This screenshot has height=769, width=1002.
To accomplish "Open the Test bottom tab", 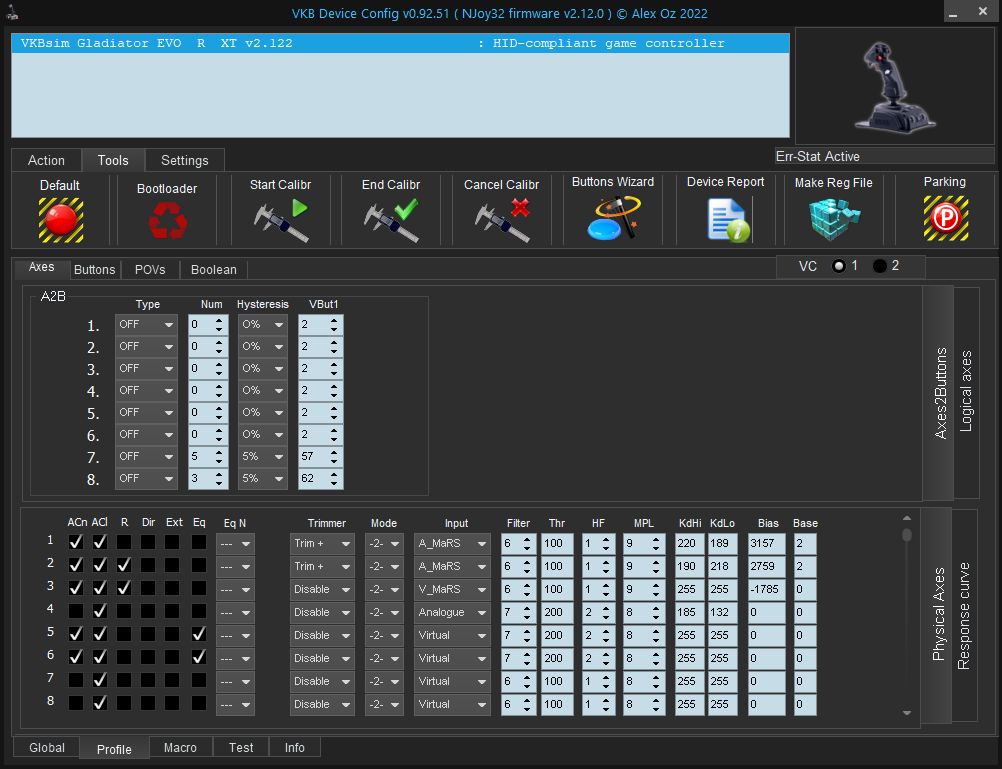I will pyautogui.click(x=241, y=747).
